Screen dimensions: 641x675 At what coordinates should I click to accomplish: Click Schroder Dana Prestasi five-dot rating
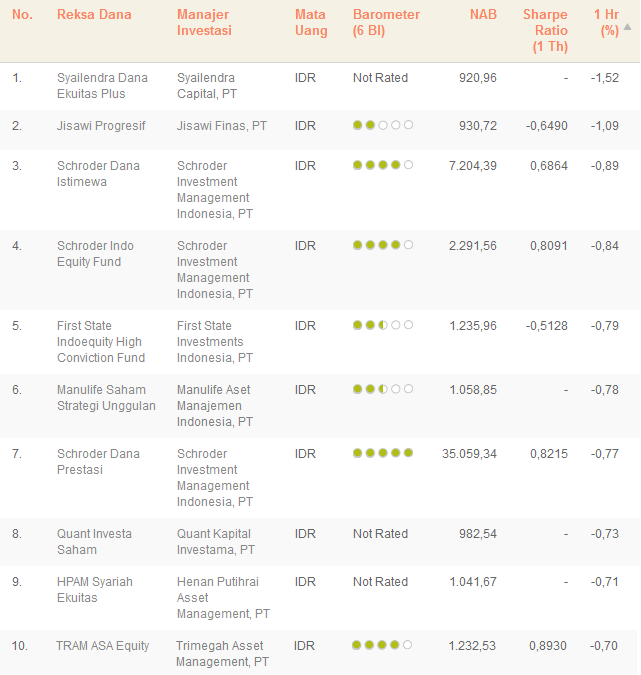(x=382, y=454)
